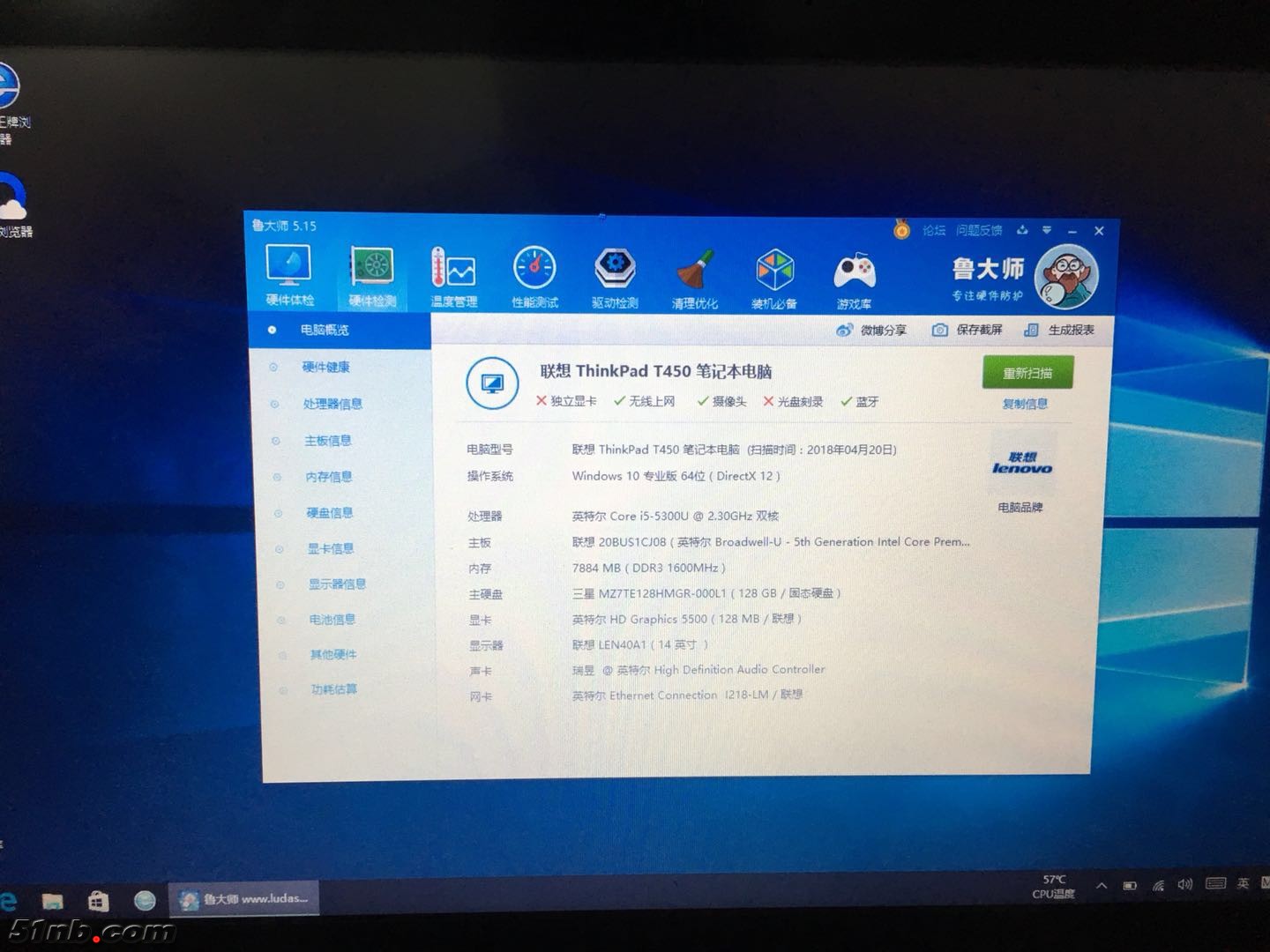Click the 蓝牙 status indicator
Viewport: 1270px width, 952px height.
tap(860, 402)
